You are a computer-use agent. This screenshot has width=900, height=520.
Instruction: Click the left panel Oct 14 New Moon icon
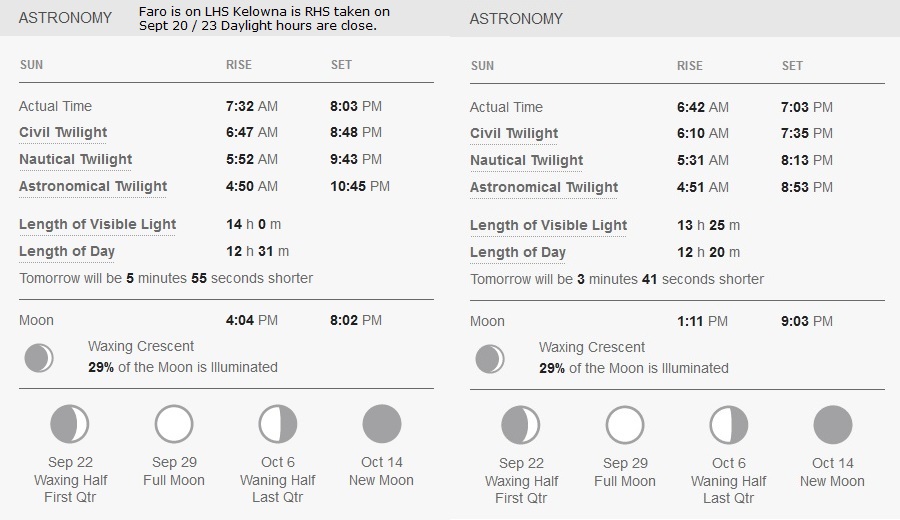382,424
